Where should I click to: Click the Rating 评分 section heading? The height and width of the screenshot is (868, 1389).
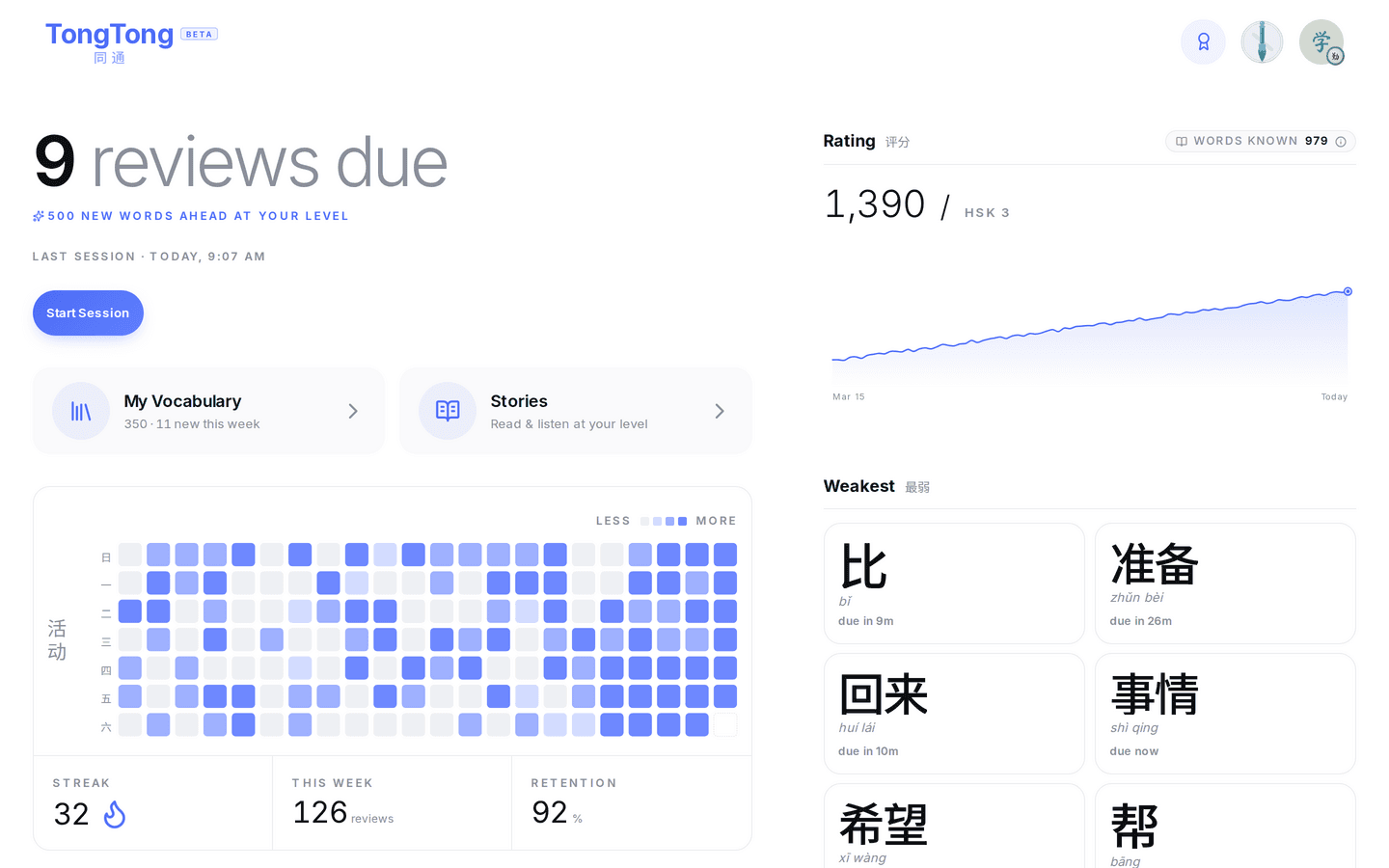click(x=866, y=141)
